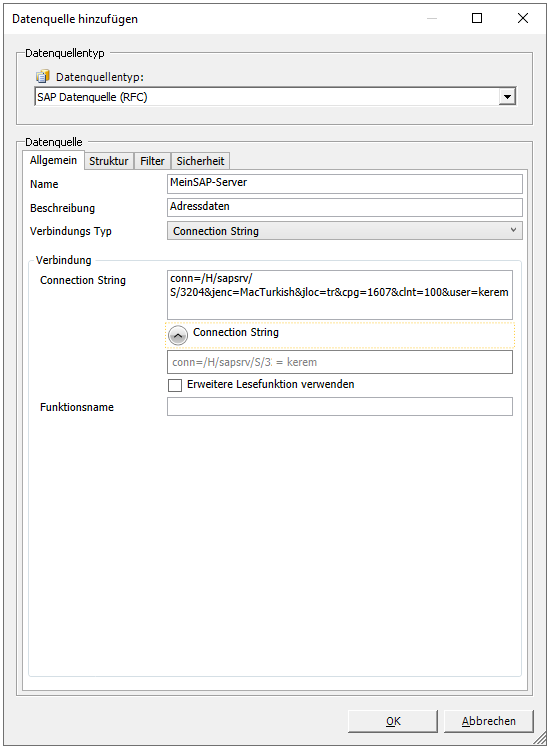Click the Funktionsname label
Viewport: 551px width, 750px height.
point(77,407)
